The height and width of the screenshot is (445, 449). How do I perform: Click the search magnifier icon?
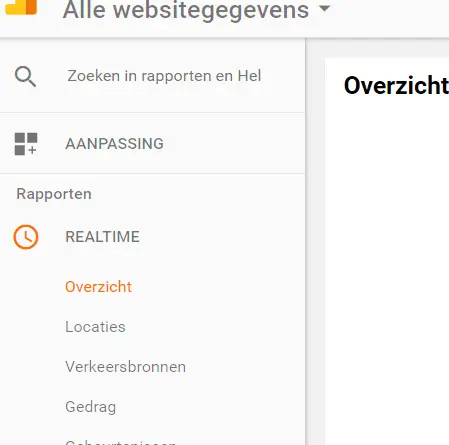25,77
